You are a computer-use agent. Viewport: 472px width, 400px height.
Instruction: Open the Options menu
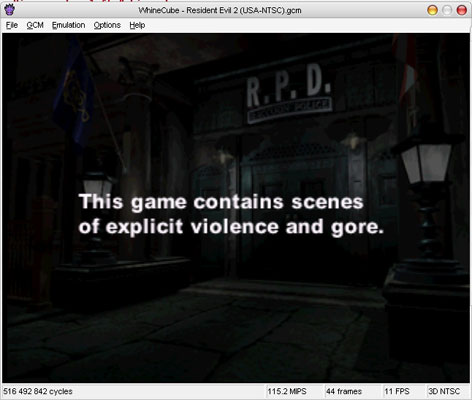click(x=107, y=25)
